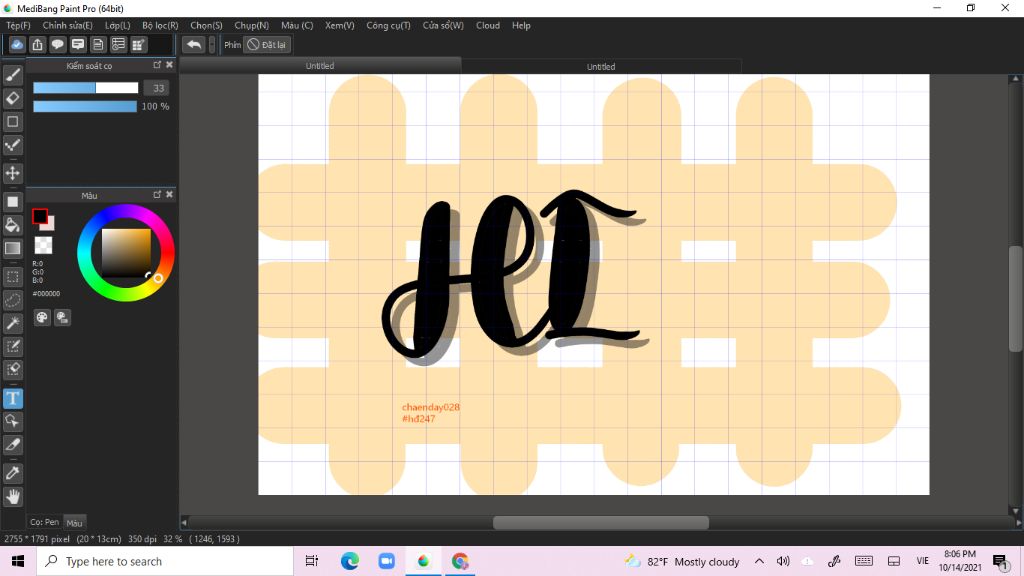Open the Xem(V) menu
Screen dimensions: 1024x576
tap(340, 25)
